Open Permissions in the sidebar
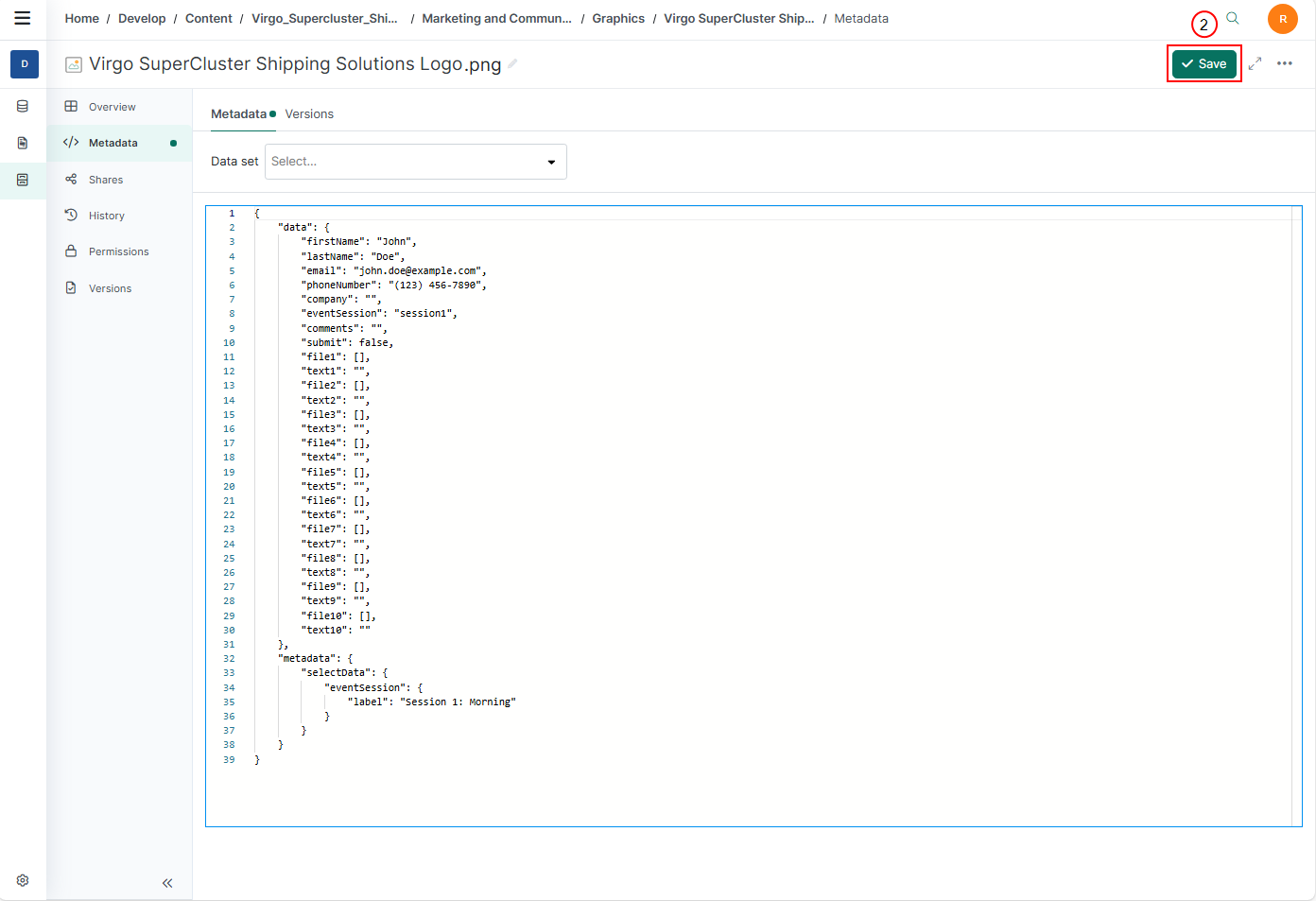Screen dimensions: 1316x901 pos(118,251)
